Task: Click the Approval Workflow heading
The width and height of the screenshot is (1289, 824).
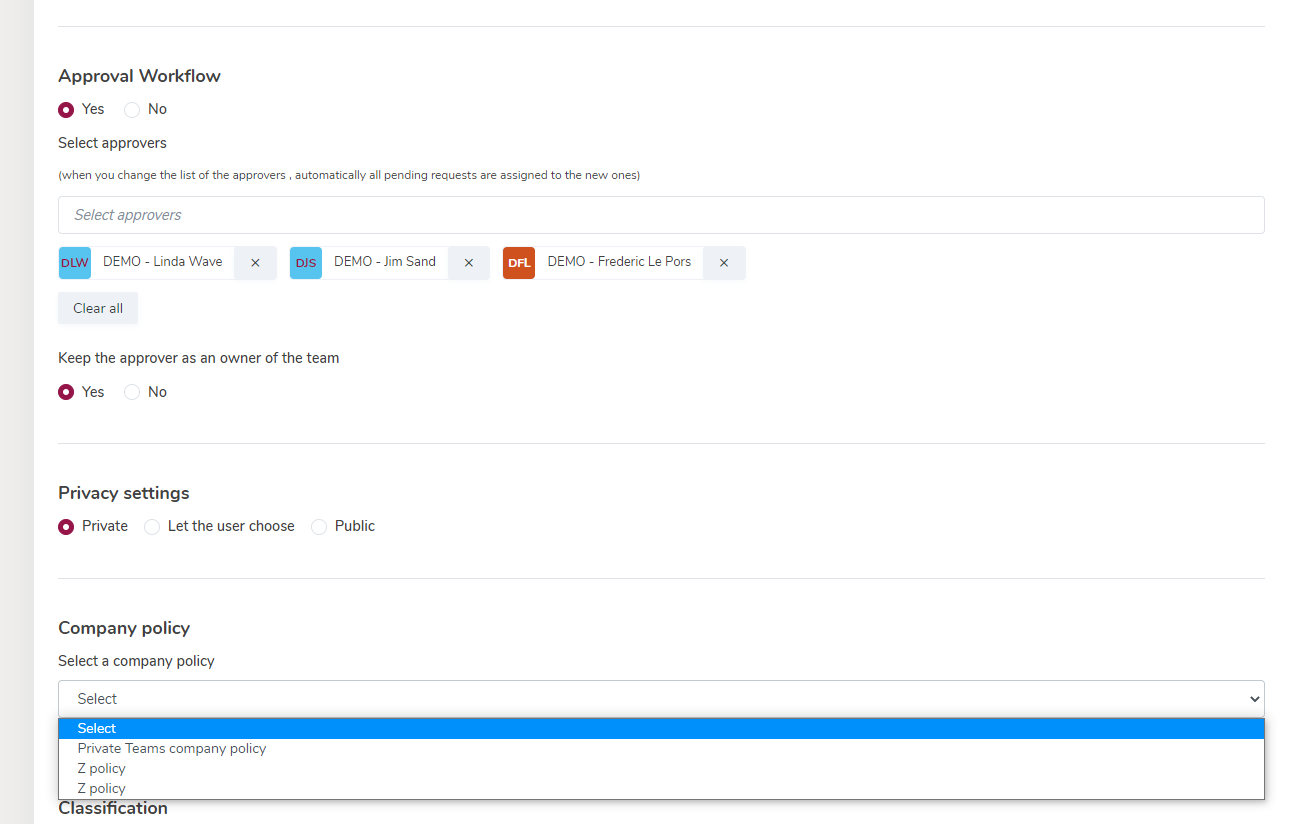Action: 139,76
